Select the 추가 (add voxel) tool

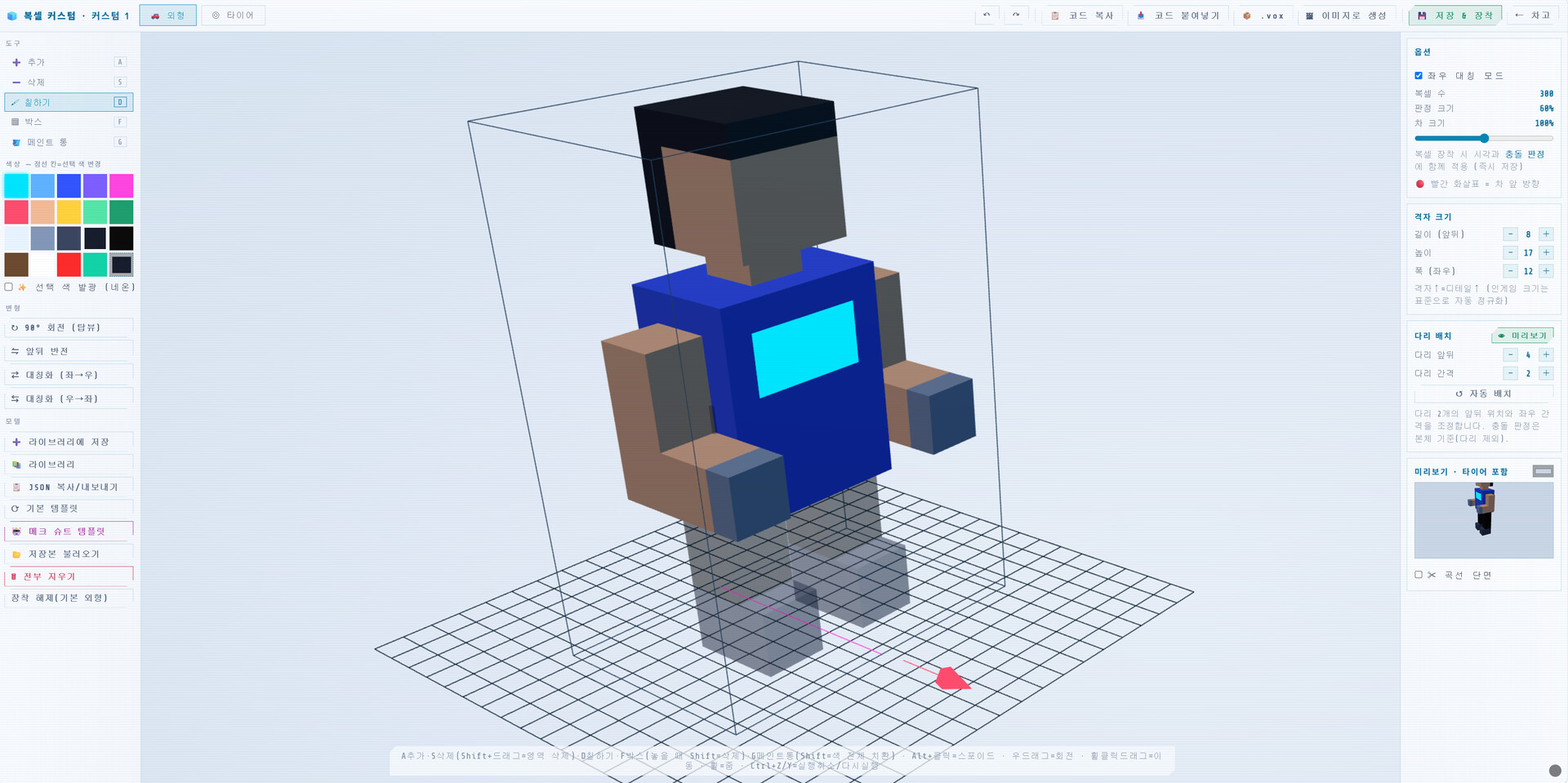click(69, 62)
